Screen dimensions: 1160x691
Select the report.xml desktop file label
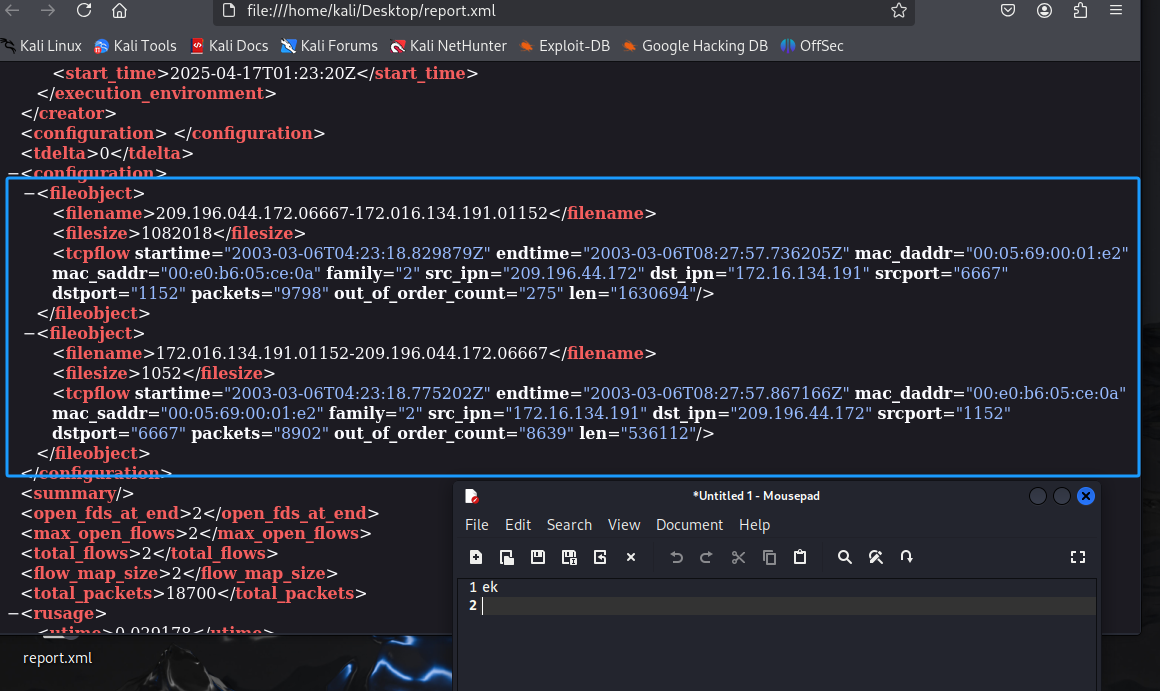[58, 658]
